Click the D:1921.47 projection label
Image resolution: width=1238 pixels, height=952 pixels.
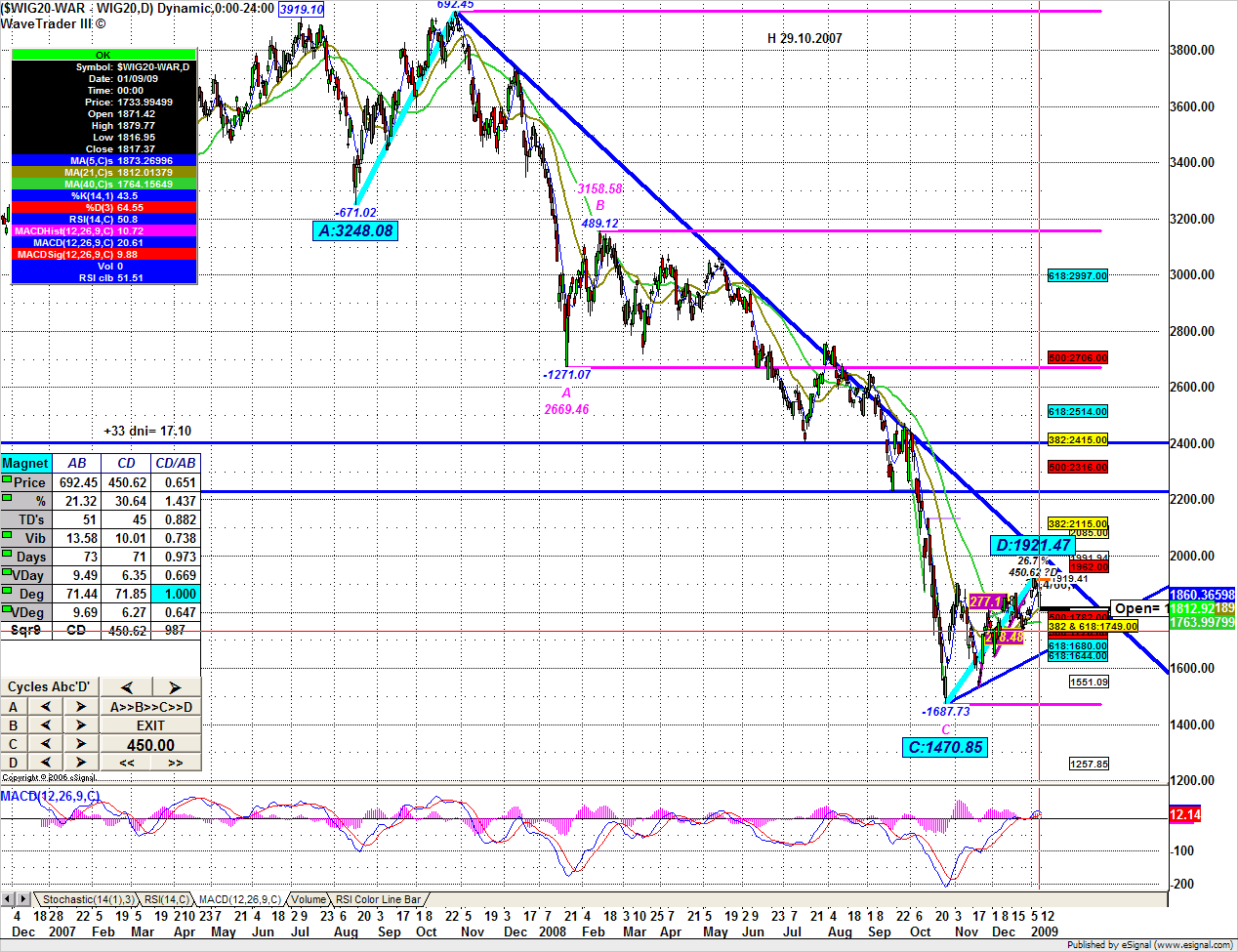click(1033, 545)
